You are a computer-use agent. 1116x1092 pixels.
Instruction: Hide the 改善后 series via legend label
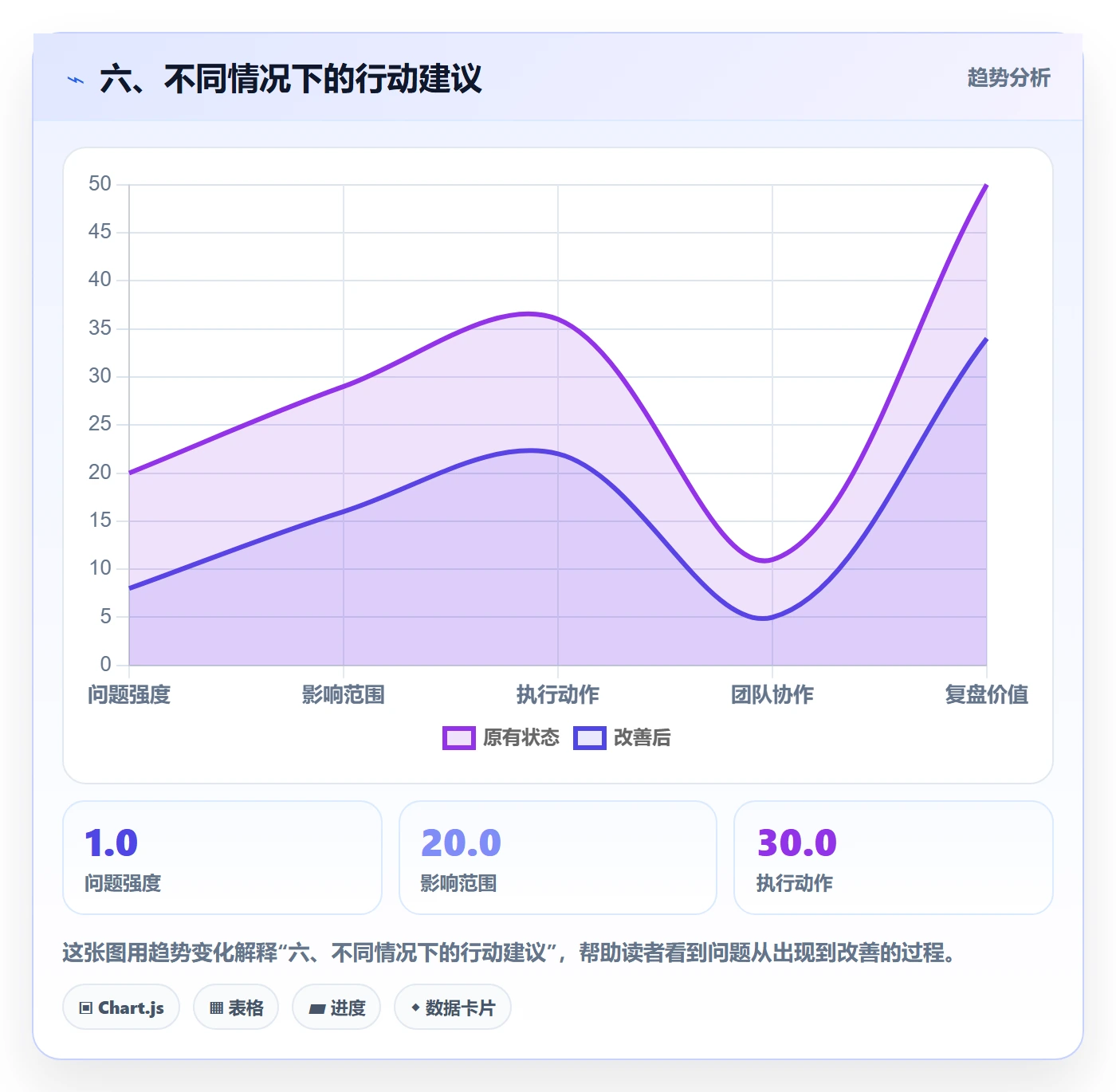pos(642,738)
